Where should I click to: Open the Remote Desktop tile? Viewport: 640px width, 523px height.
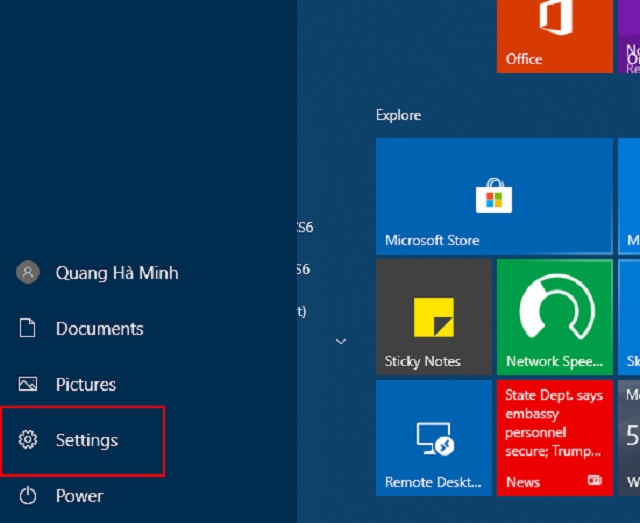(x=433, y=438)
